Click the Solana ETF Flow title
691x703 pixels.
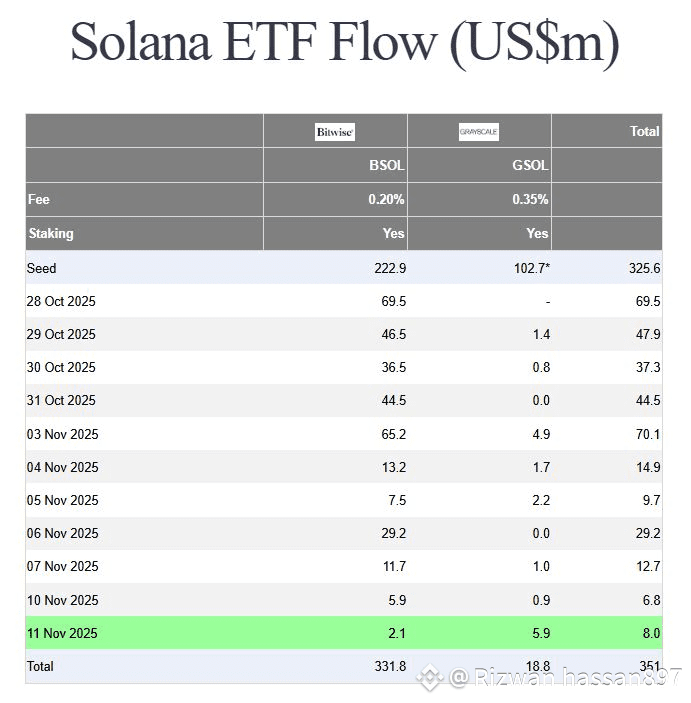(345, 44)
